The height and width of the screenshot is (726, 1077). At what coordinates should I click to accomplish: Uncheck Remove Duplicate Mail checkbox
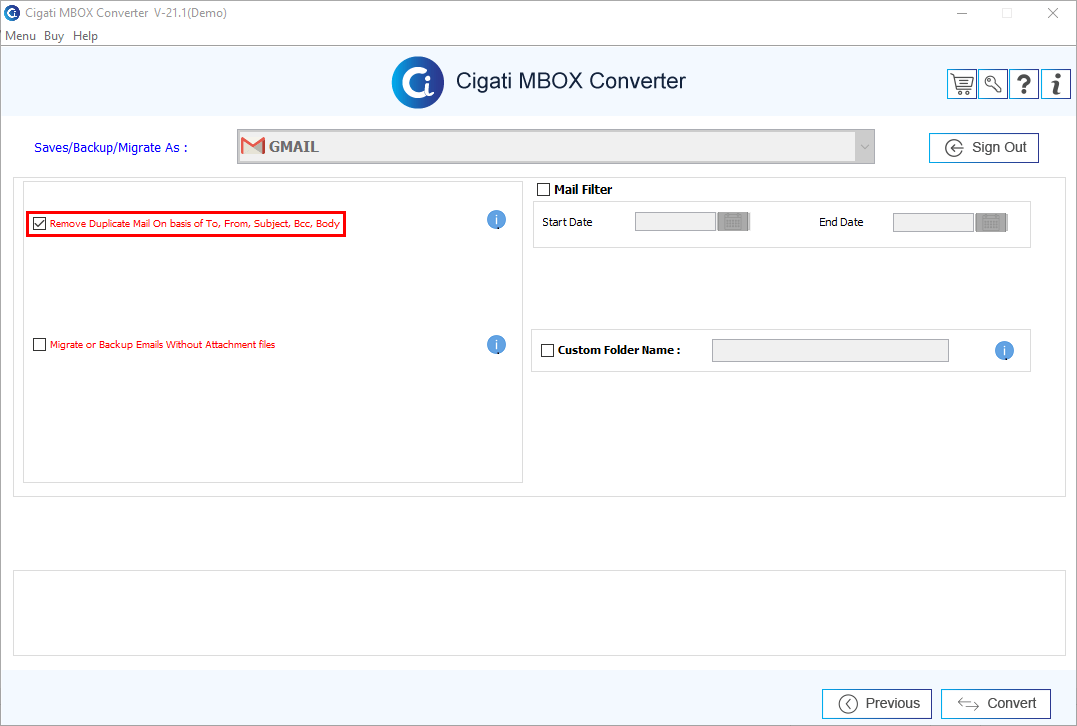click(39, 223)
